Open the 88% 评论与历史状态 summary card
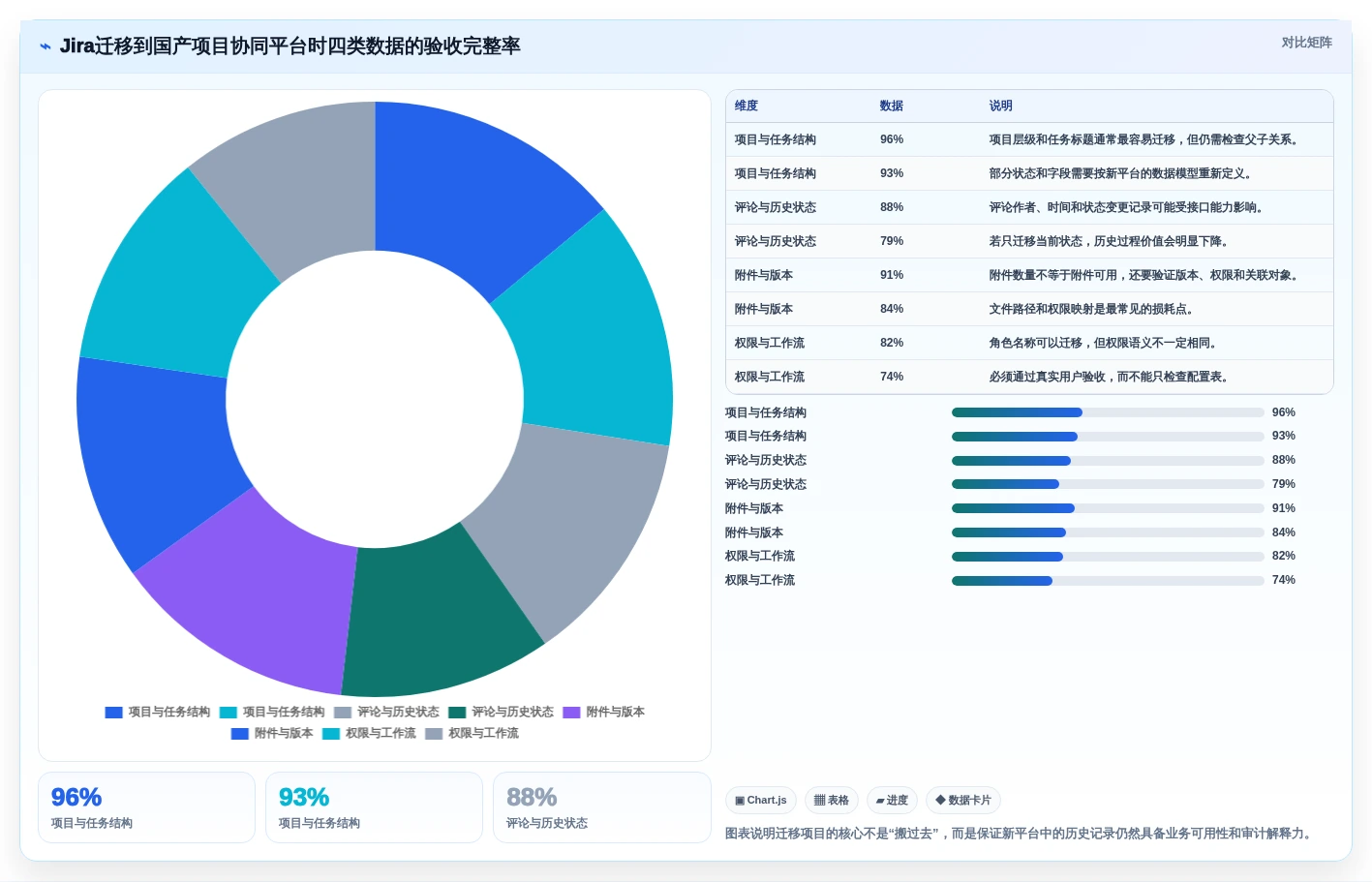The image size is (1372, 882). [601, 807]
